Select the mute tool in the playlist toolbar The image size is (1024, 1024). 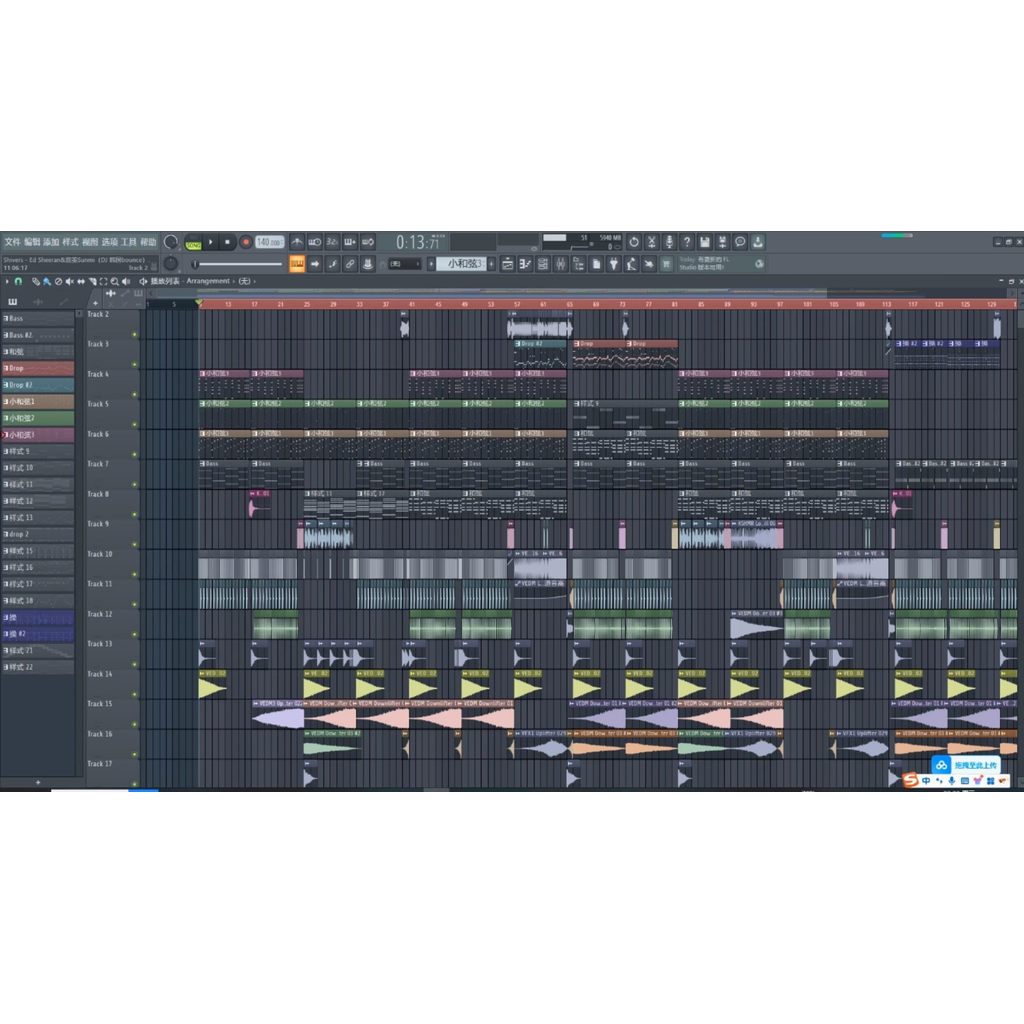[x=70, y=282]
